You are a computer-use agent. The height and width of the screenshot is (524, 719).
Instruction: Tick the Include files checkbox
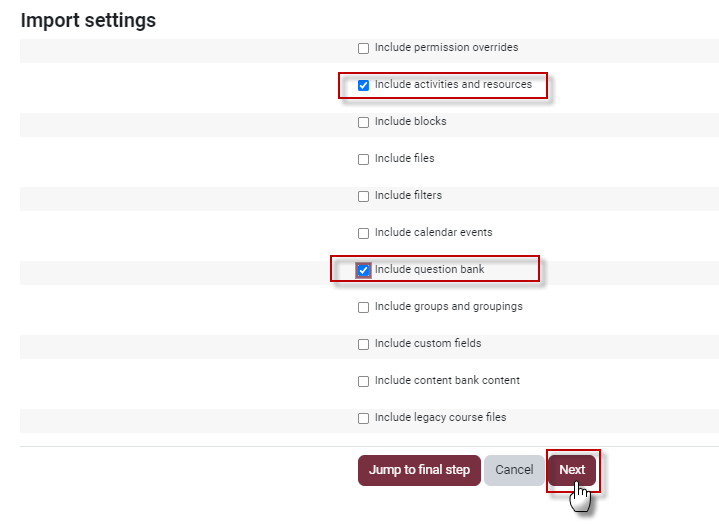point(363,159)
